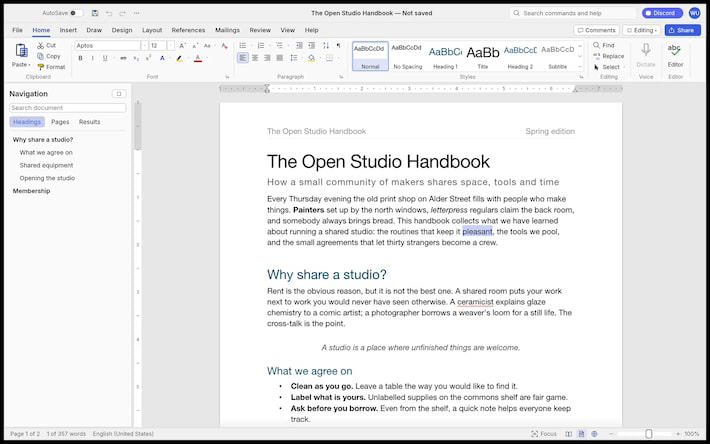Click Find in the Editing group
The height and width of the screenshot is (444, 710).
[x=604, y=45]
